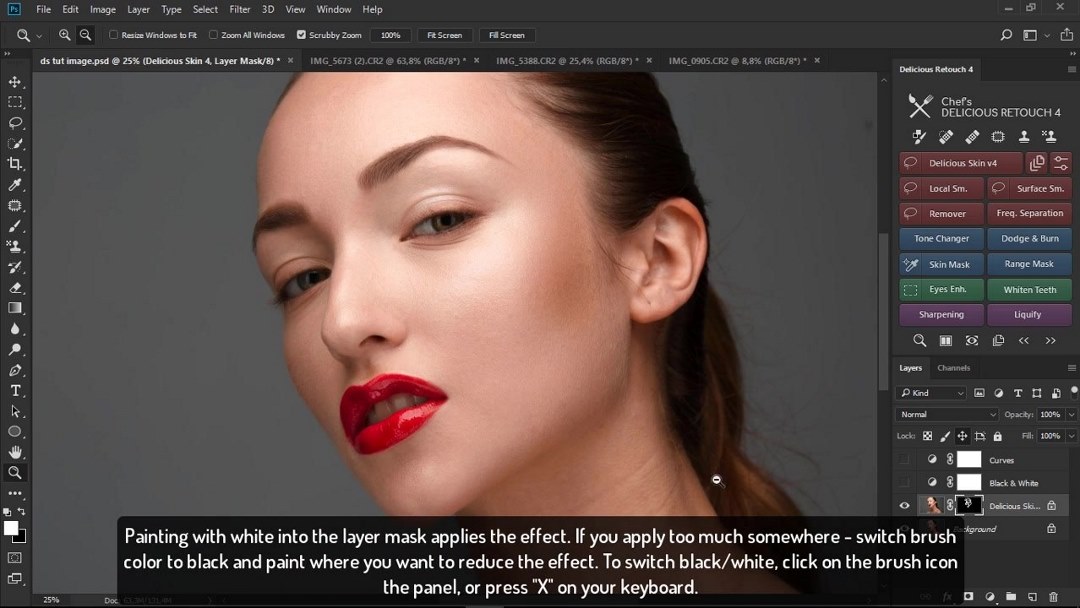Hide the Delicious Skin layer eye icon
The height and width of the screenshot is (608, 1080).
pyautogui.click(x=904, y=505)
